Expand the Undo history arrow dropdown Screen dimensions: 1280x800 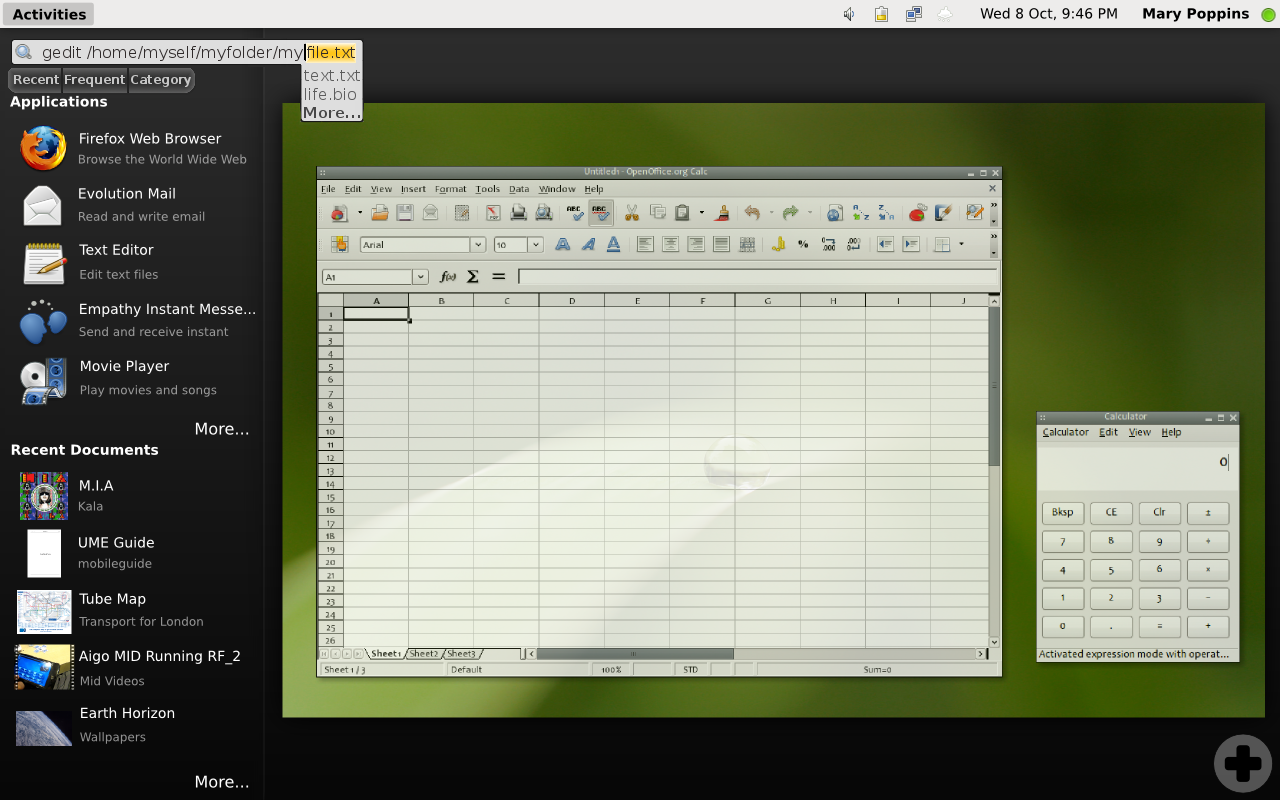[x=771, y=213]
